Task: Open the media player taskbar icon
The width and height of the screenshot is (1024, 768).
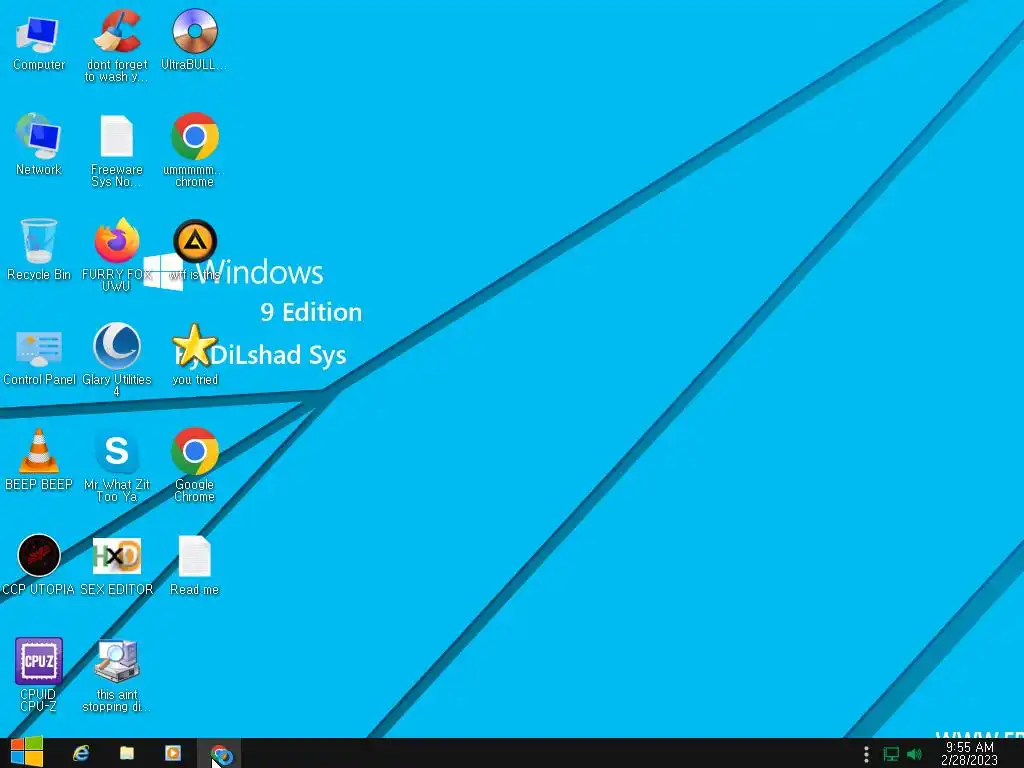Action: tap(173, 754)
